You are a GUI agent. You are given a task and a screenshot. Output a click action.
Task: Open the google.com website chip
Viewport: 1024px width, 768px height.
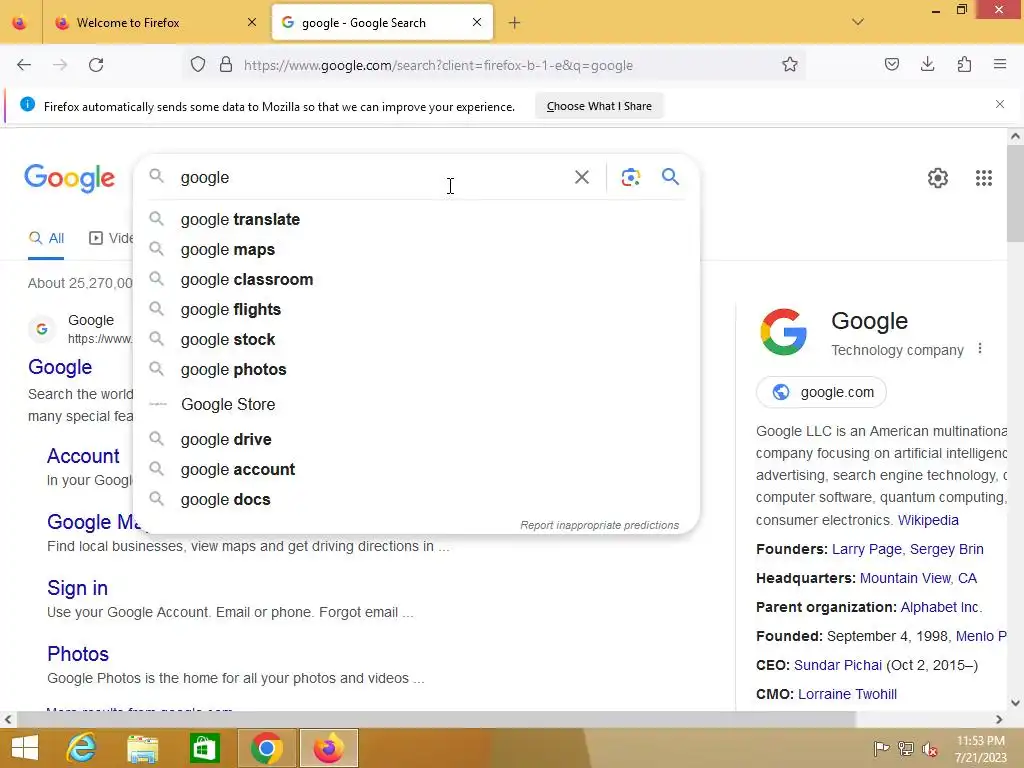pyautogui.click(x=821, y=392)
